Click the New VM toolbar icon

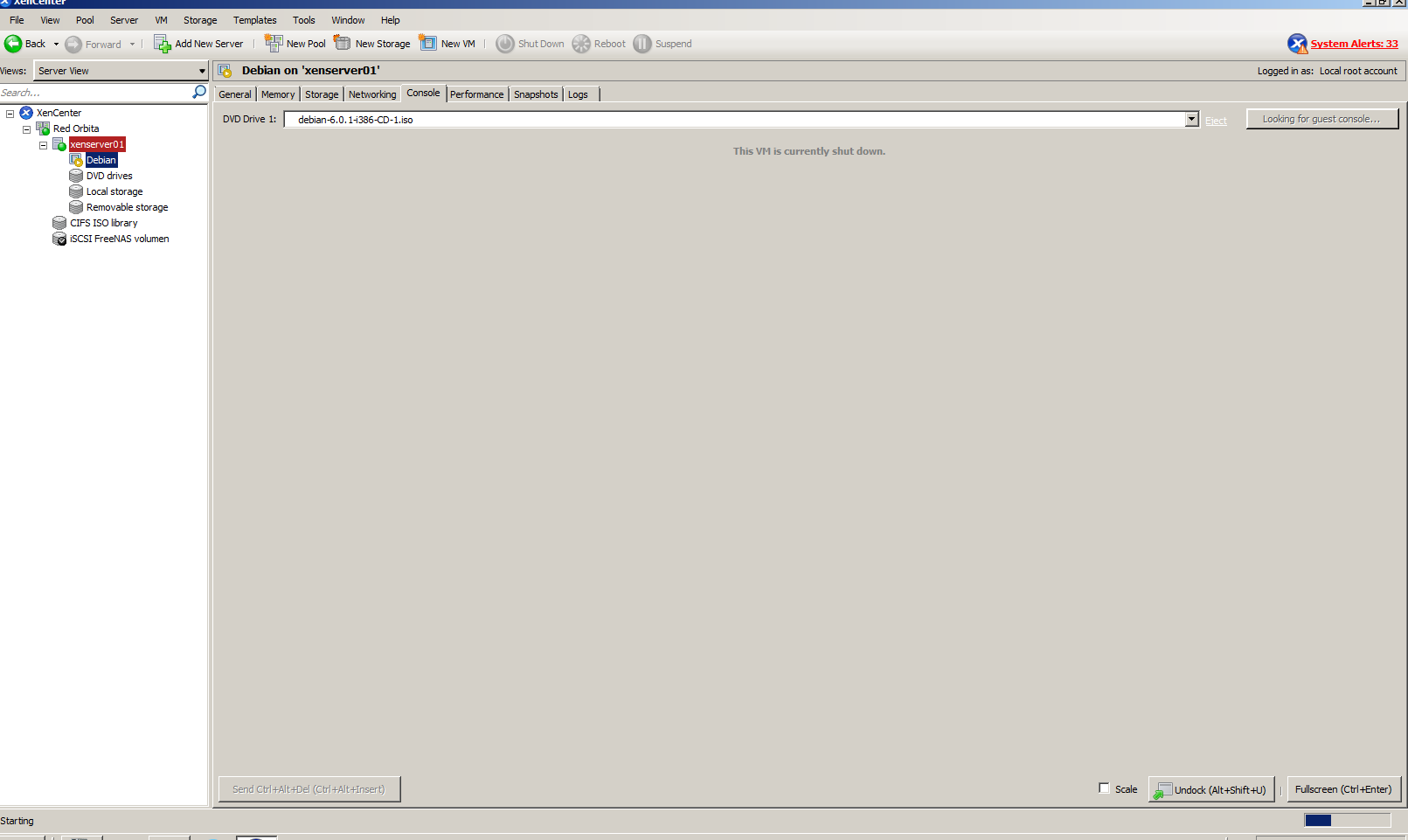(427, 44)
